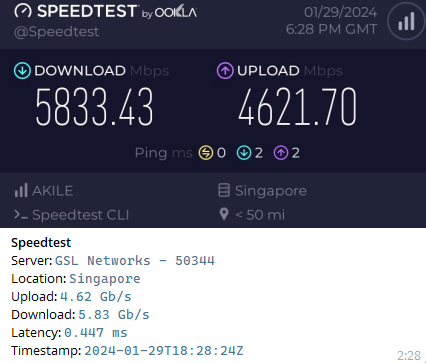This screenshot has height=363, width=426.
Task: Select the 0.447 ms latency value
Action: [96, 333]
